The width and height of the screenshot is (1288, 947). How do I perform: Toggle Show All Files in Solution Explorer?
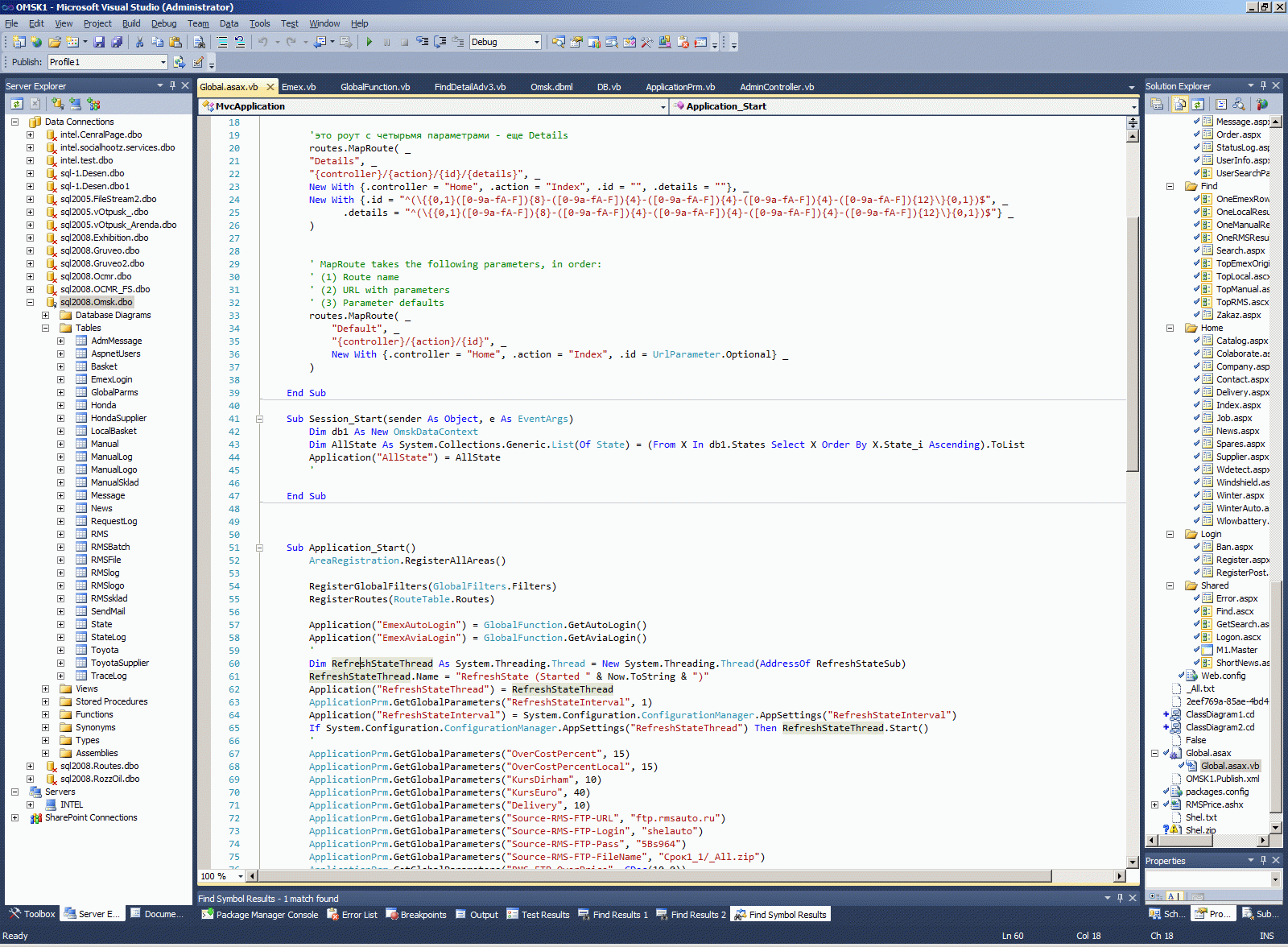click(x=1180, y=104)
